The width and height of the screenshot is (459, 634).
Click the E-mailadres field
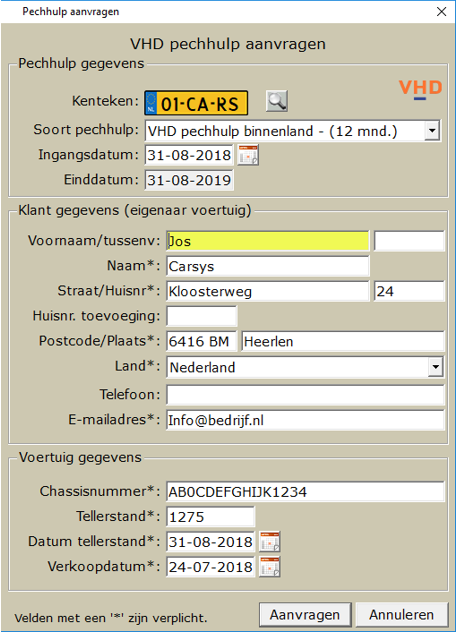305,420
